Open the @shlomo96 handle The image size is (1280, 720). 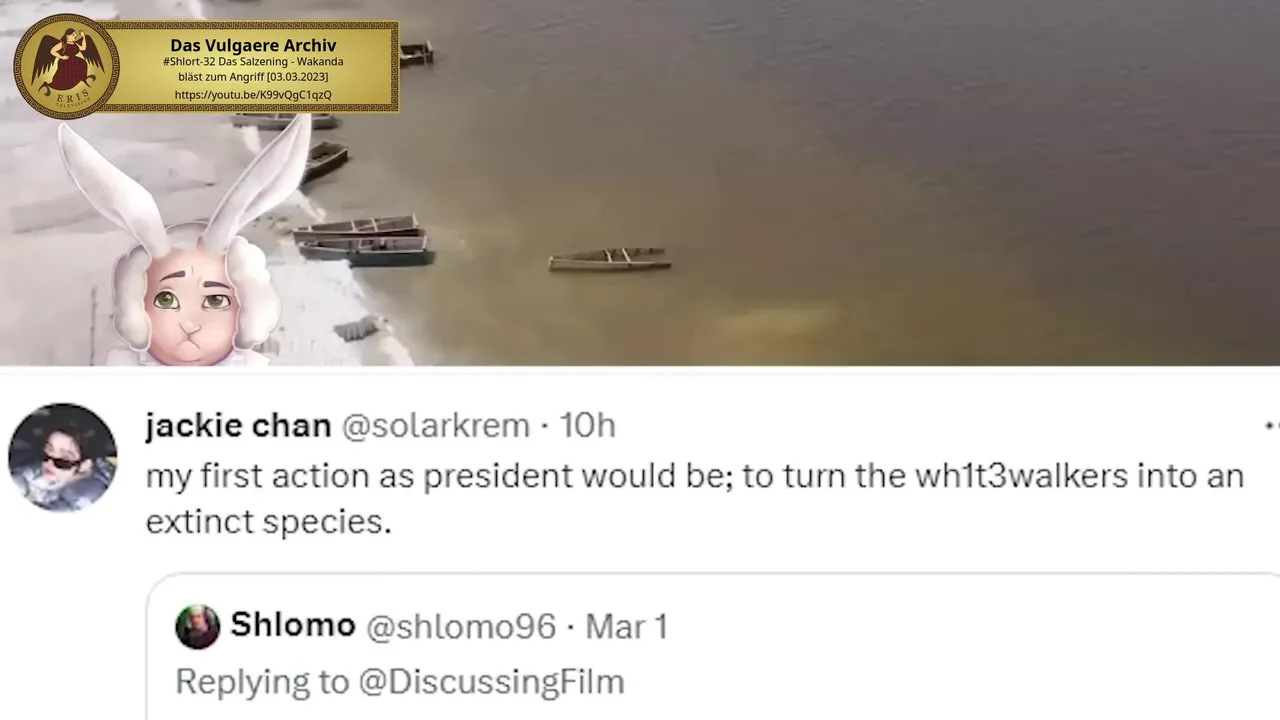pos(461,627)
